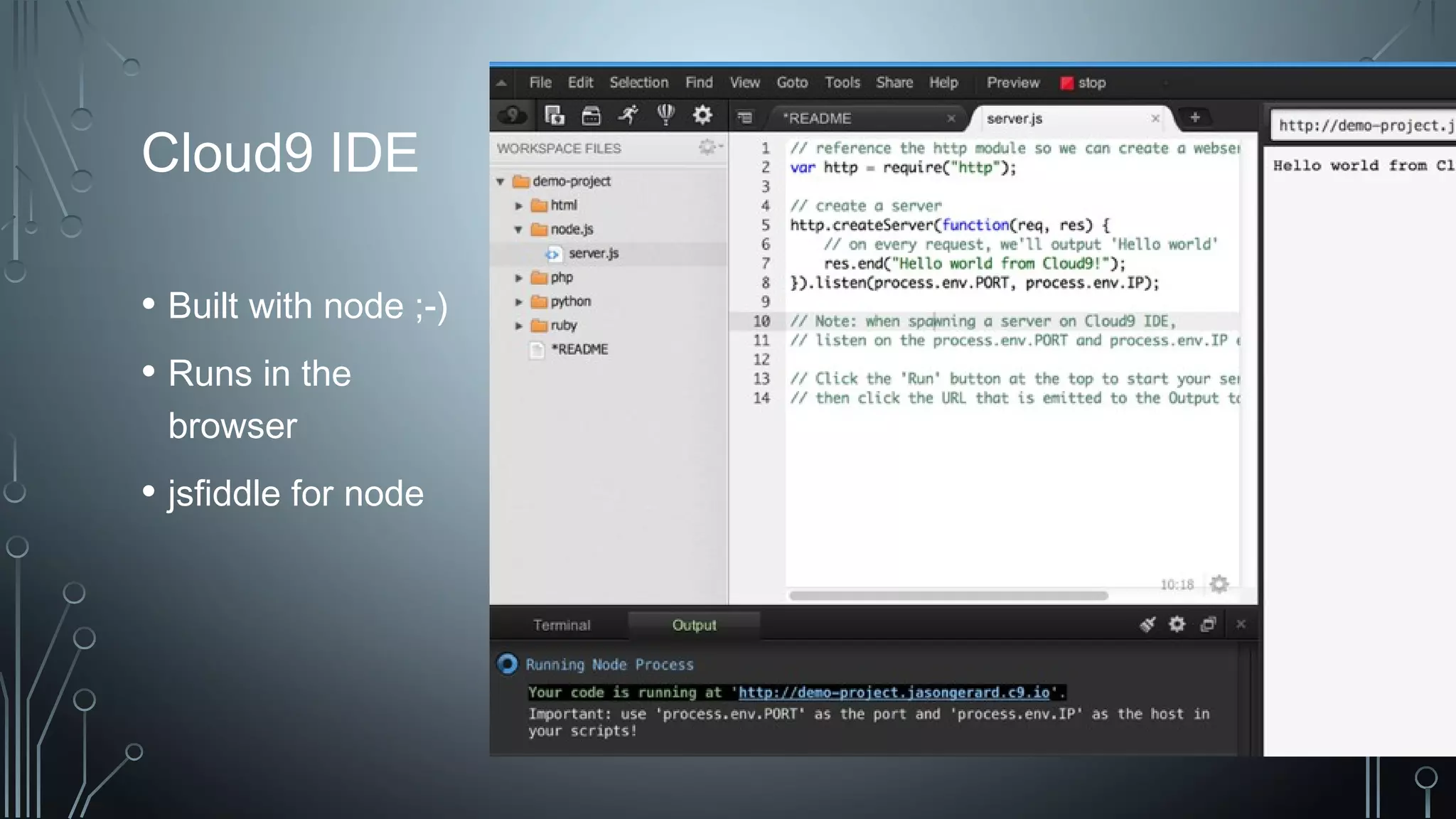1456x819 pixels.
Task: Click the preview URL address field
Action: [x=1364, y=125]
